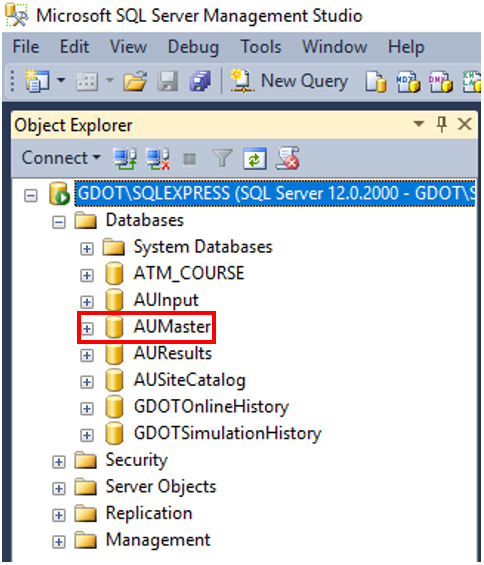This screenshot has width=484, height=565.
Task: Open the Object Explorer window position dropdown
Action: (418, 124)
